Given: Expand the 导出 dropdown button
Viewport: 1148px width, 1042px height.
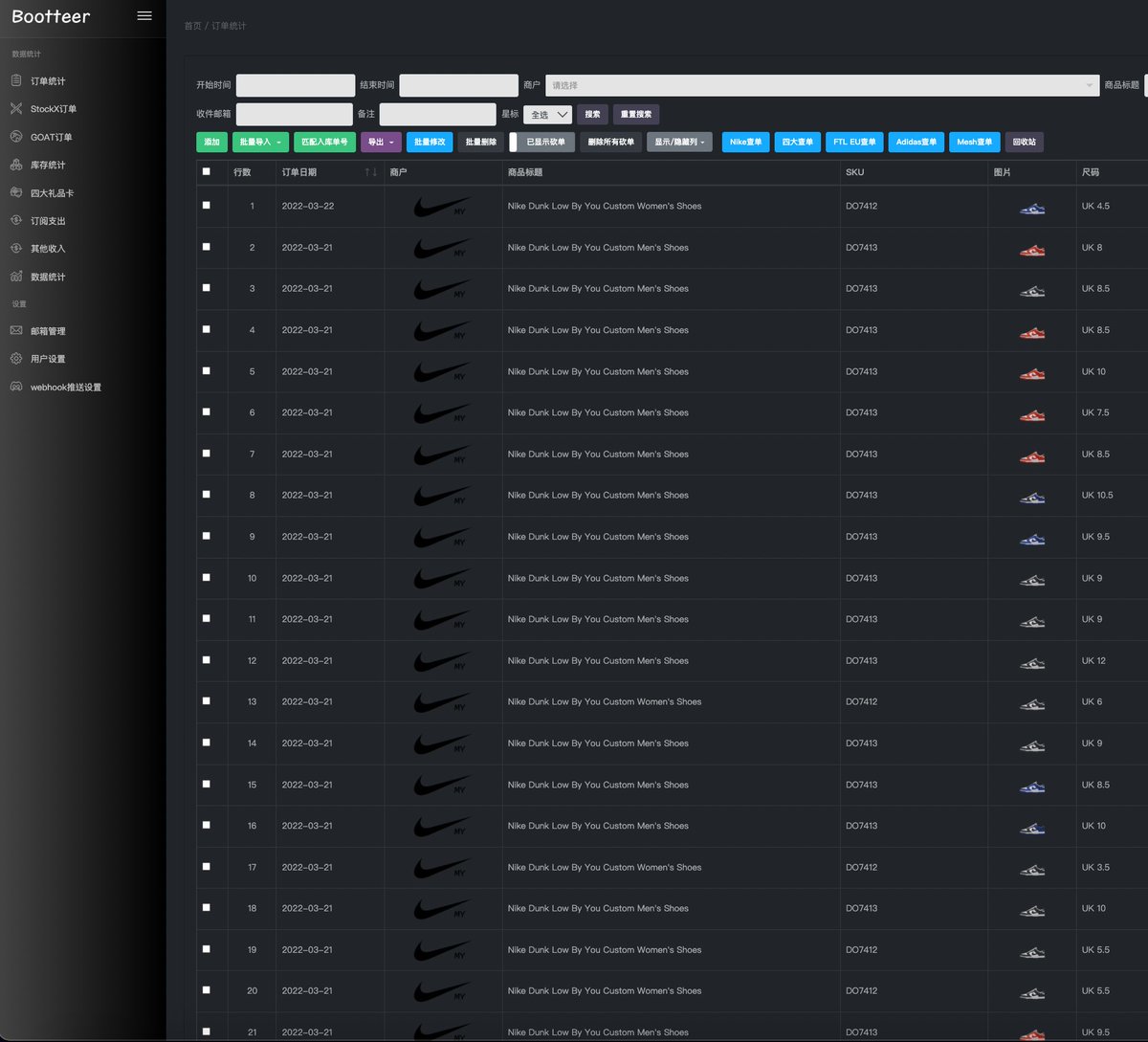Looking at the screenshot, I should click(x=381, y=142).
